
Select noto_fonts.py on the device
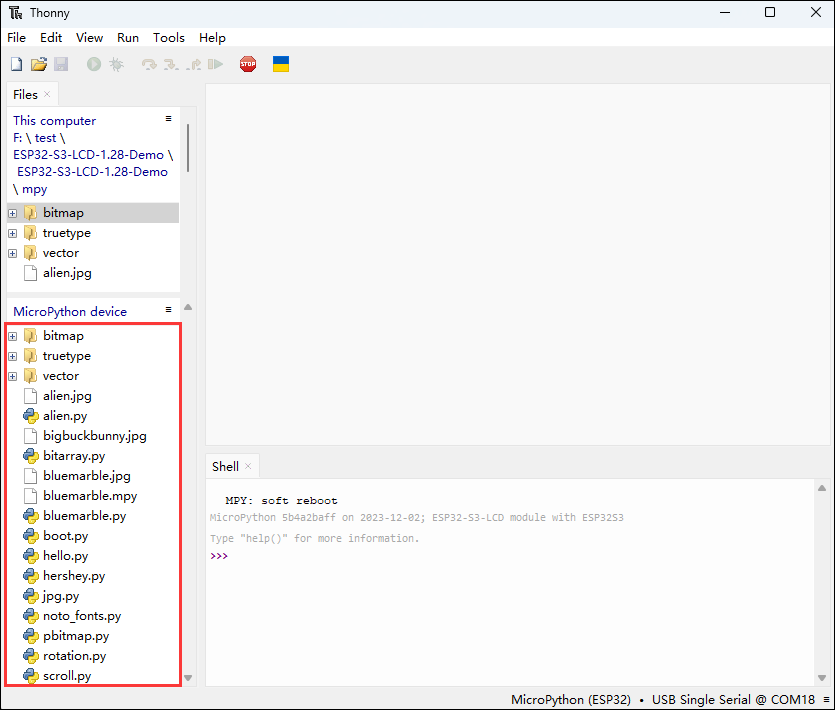pos(82,616)
